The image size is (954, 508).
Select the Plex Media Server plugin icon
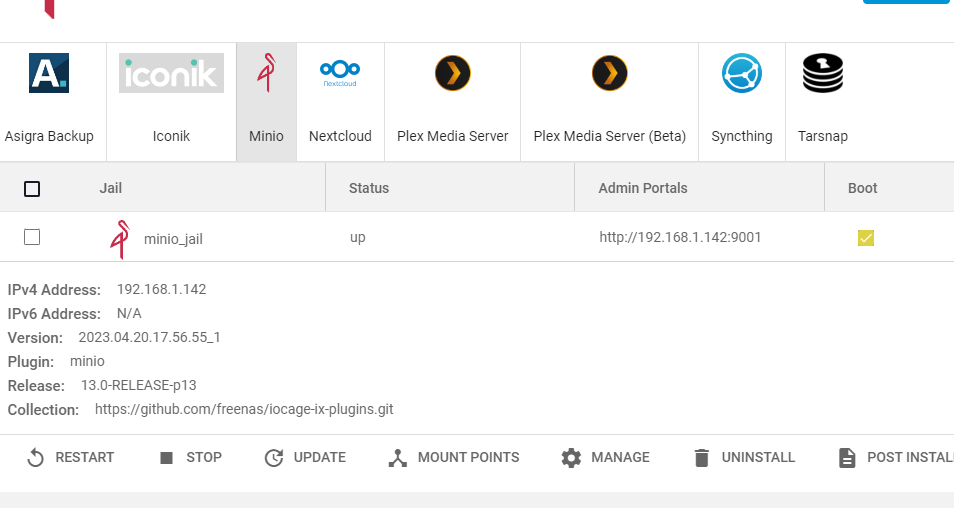click(x=453, y=73)
